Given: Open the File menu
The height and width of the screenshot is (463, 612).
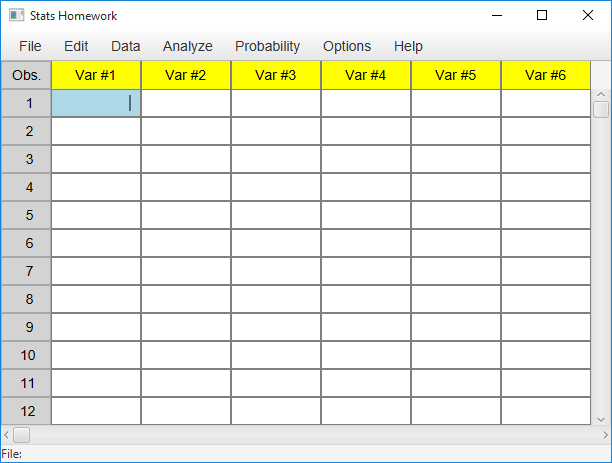Looking at the screenshot, I should tap(30, 46).
